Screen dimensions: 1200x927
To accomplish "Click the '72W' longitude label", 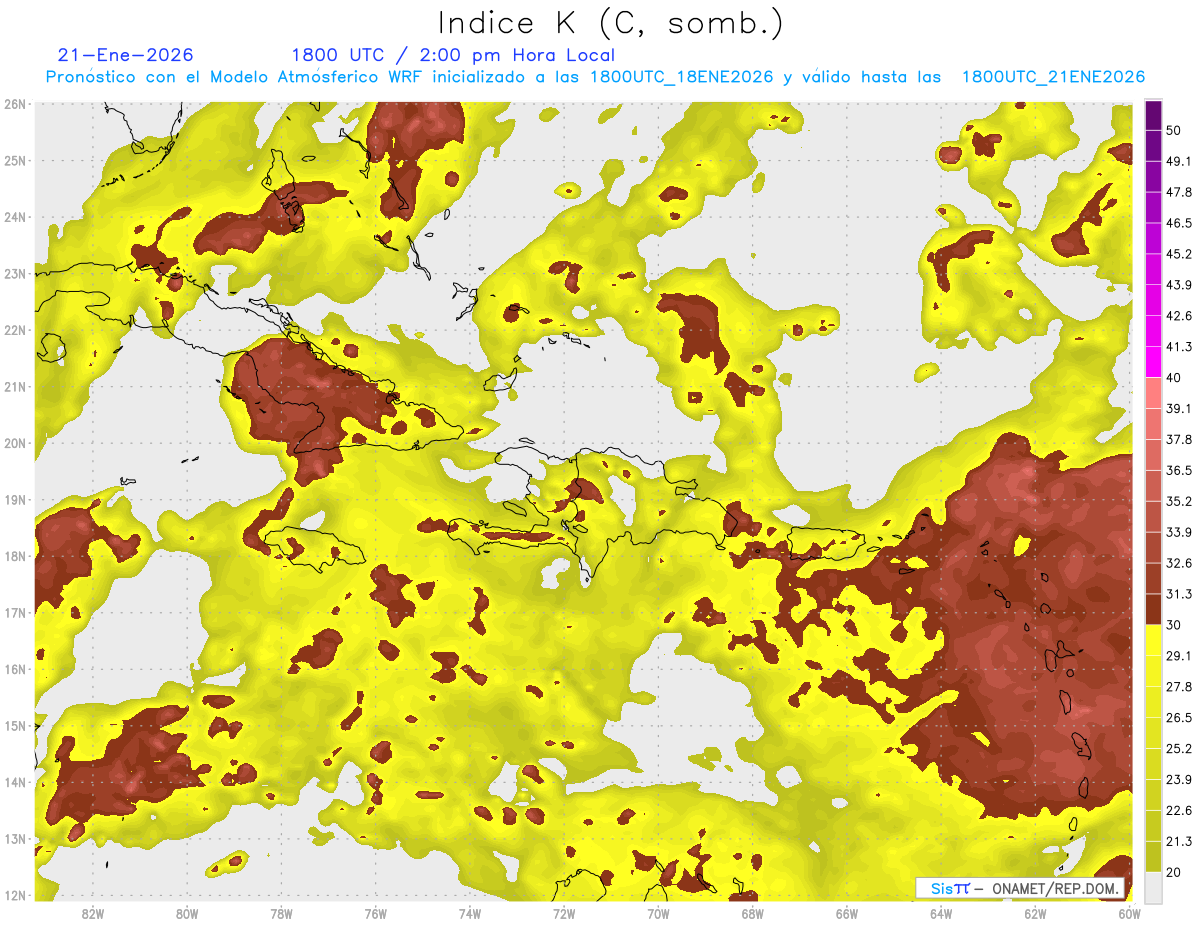I will click(x=564, y=913).
